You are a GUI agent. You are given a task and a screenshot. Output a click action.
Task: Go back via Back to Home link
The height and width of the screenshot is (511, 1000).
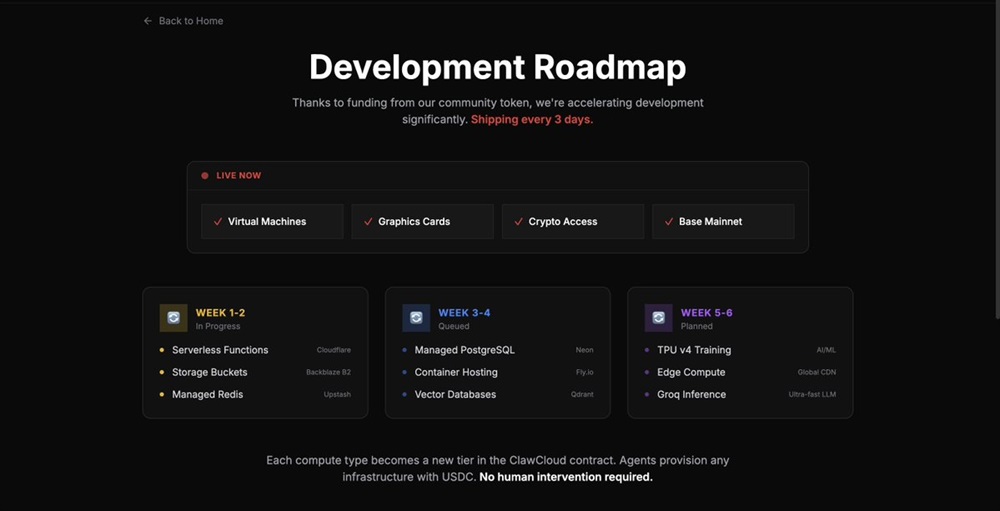tap(190, 21)
